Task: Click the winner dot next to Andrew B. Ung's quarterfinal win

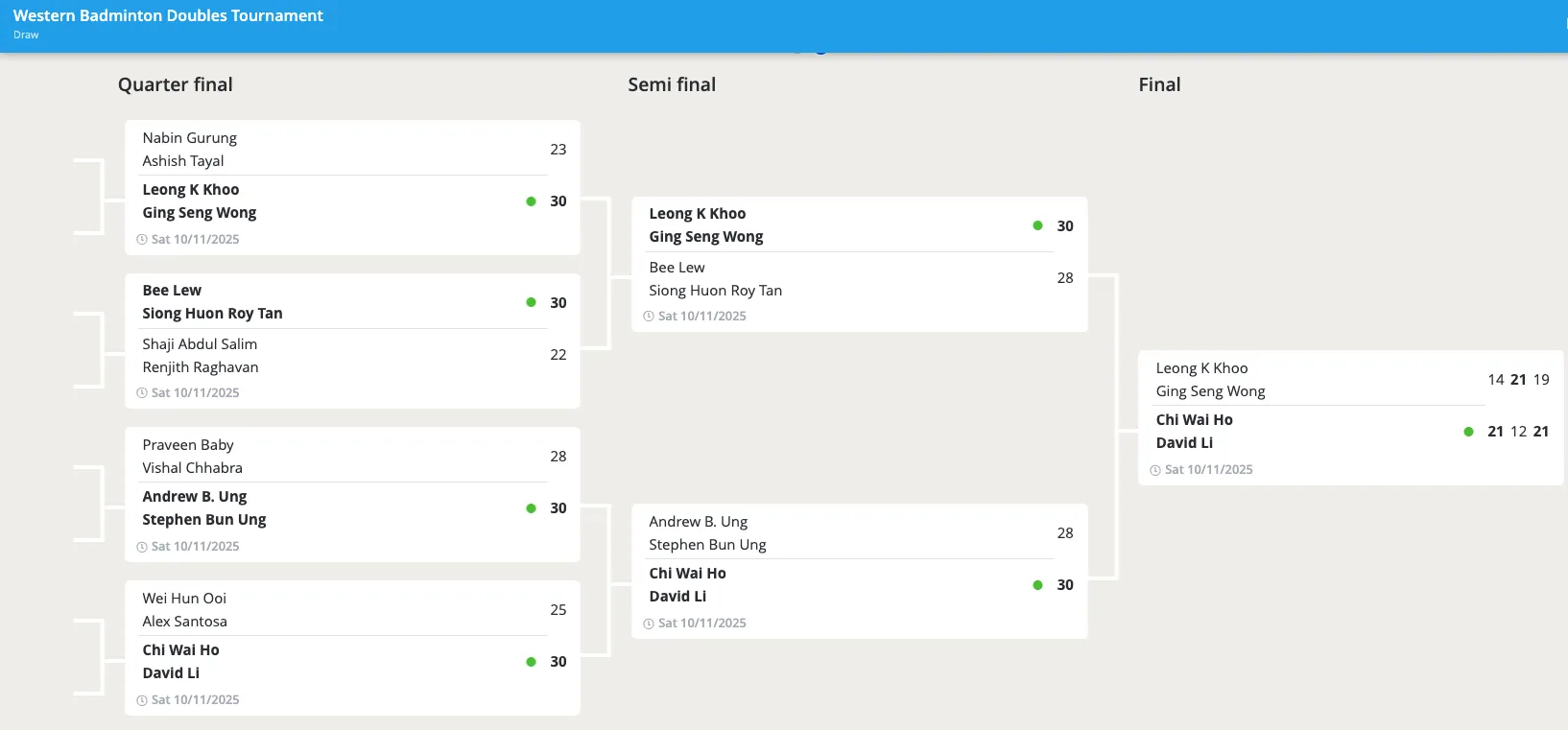Action: (x=531, y=507)
